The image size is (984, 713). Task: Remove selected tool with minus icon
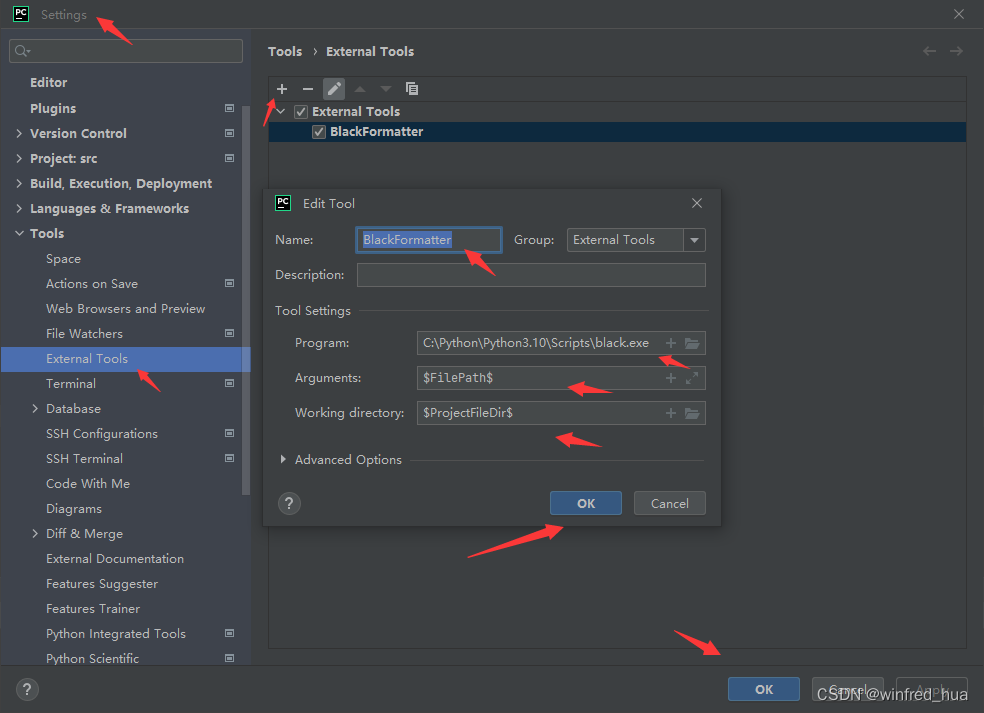tap(308, 89)
